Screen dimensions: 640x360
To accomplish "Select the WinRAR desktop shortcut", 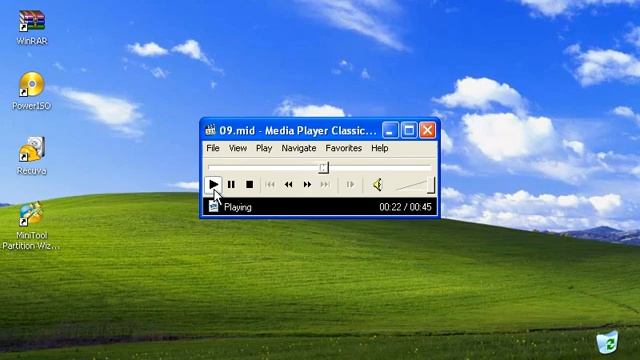I will (32, 27).
